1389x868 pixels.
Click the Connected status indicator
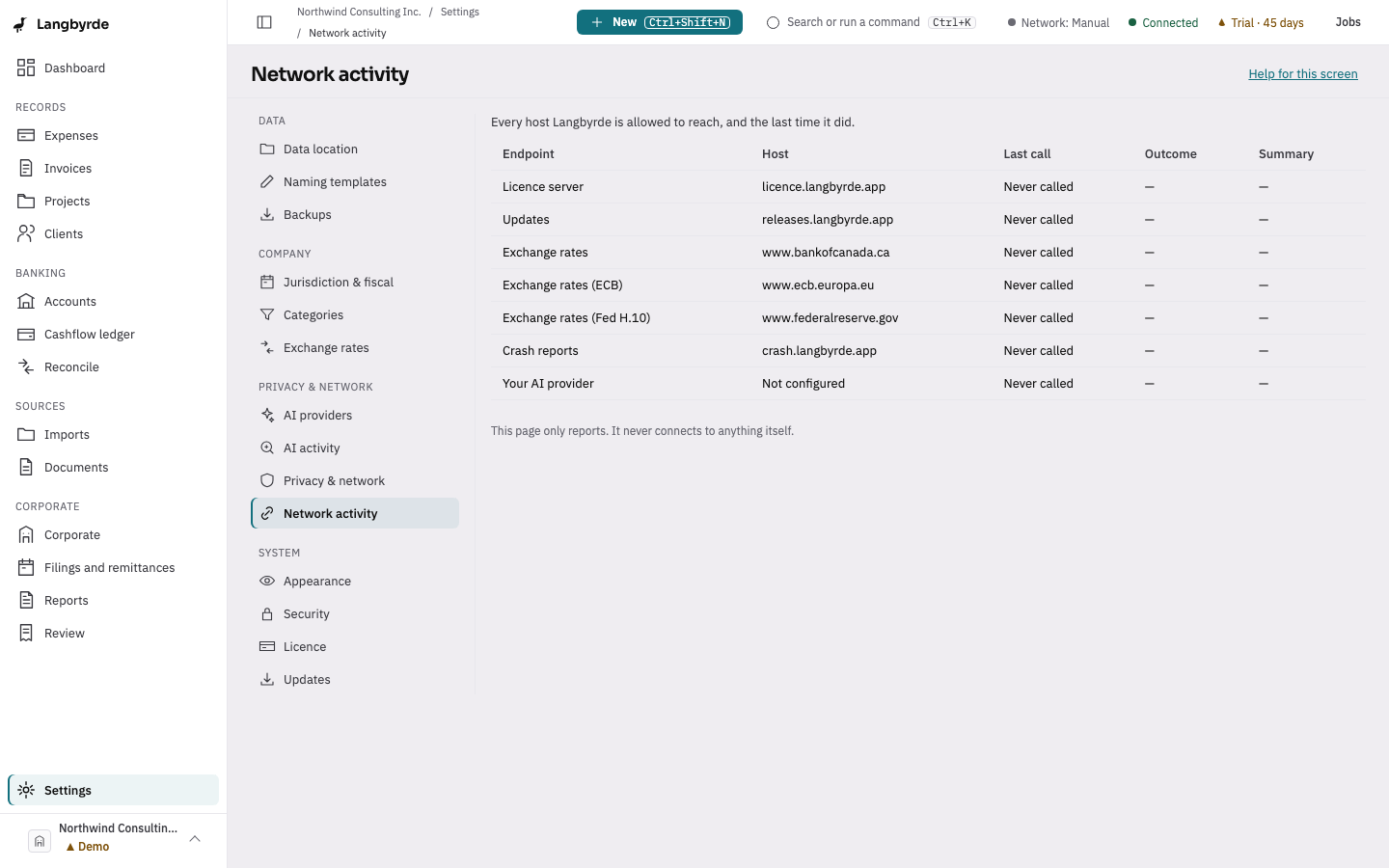click(1163, 22)
